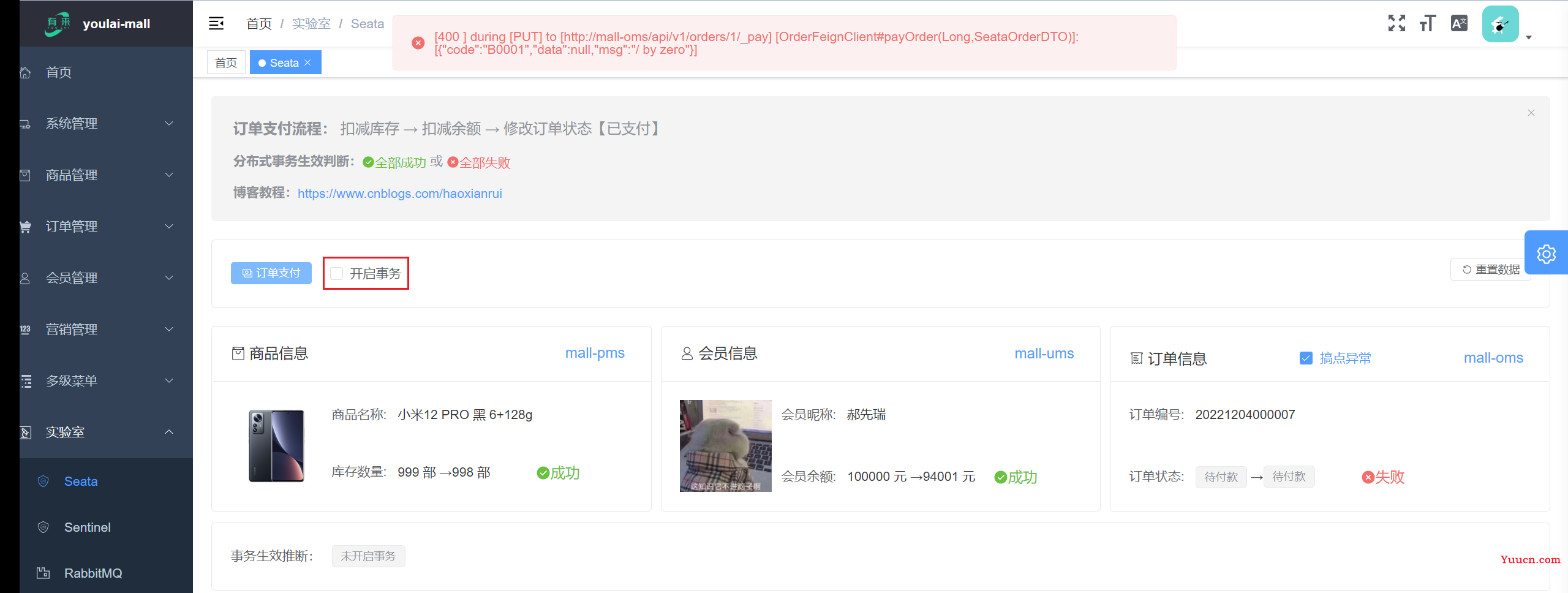Switch to the Seata page tab

285,62
